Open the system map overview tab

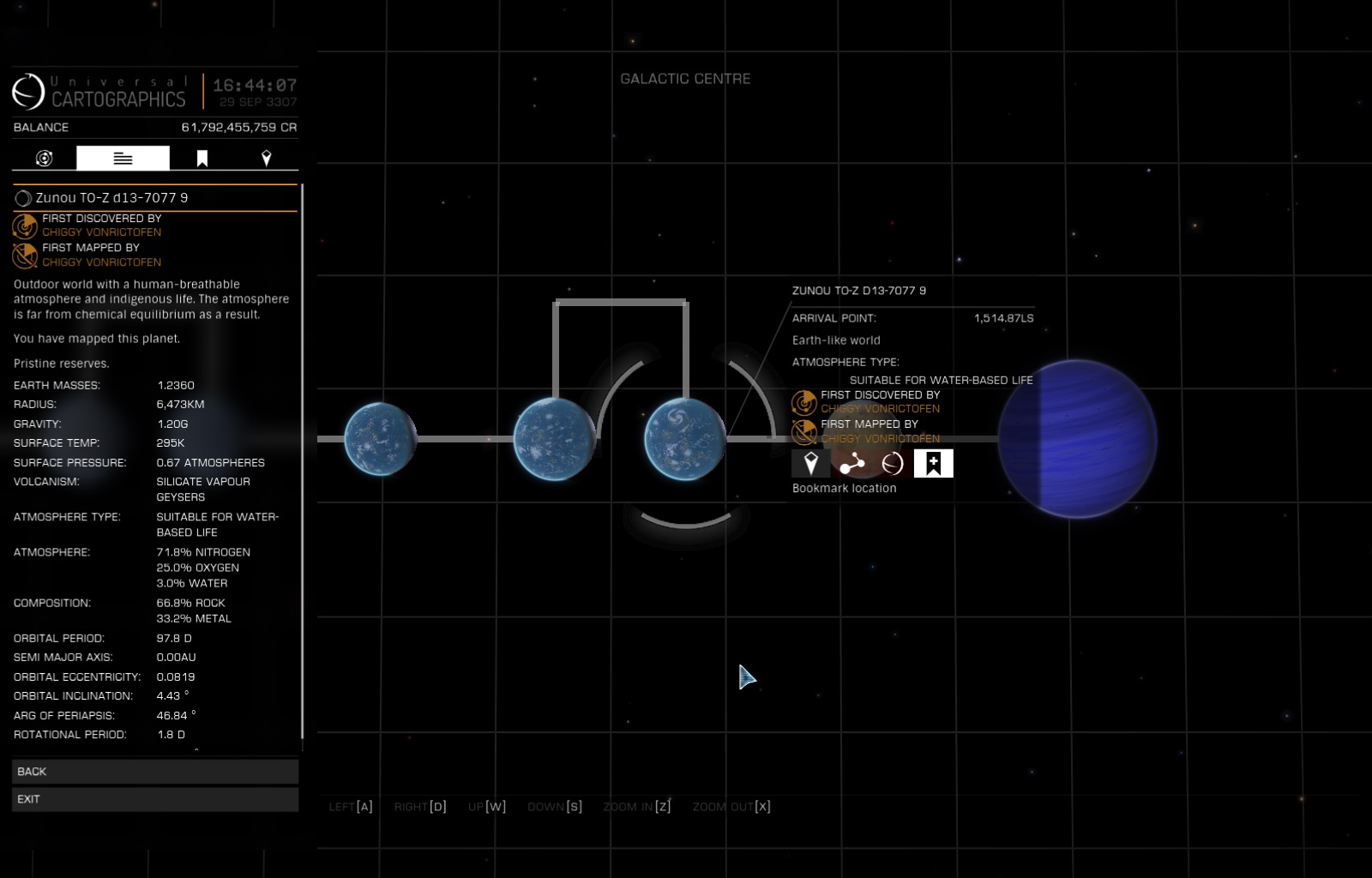[44, 158]
